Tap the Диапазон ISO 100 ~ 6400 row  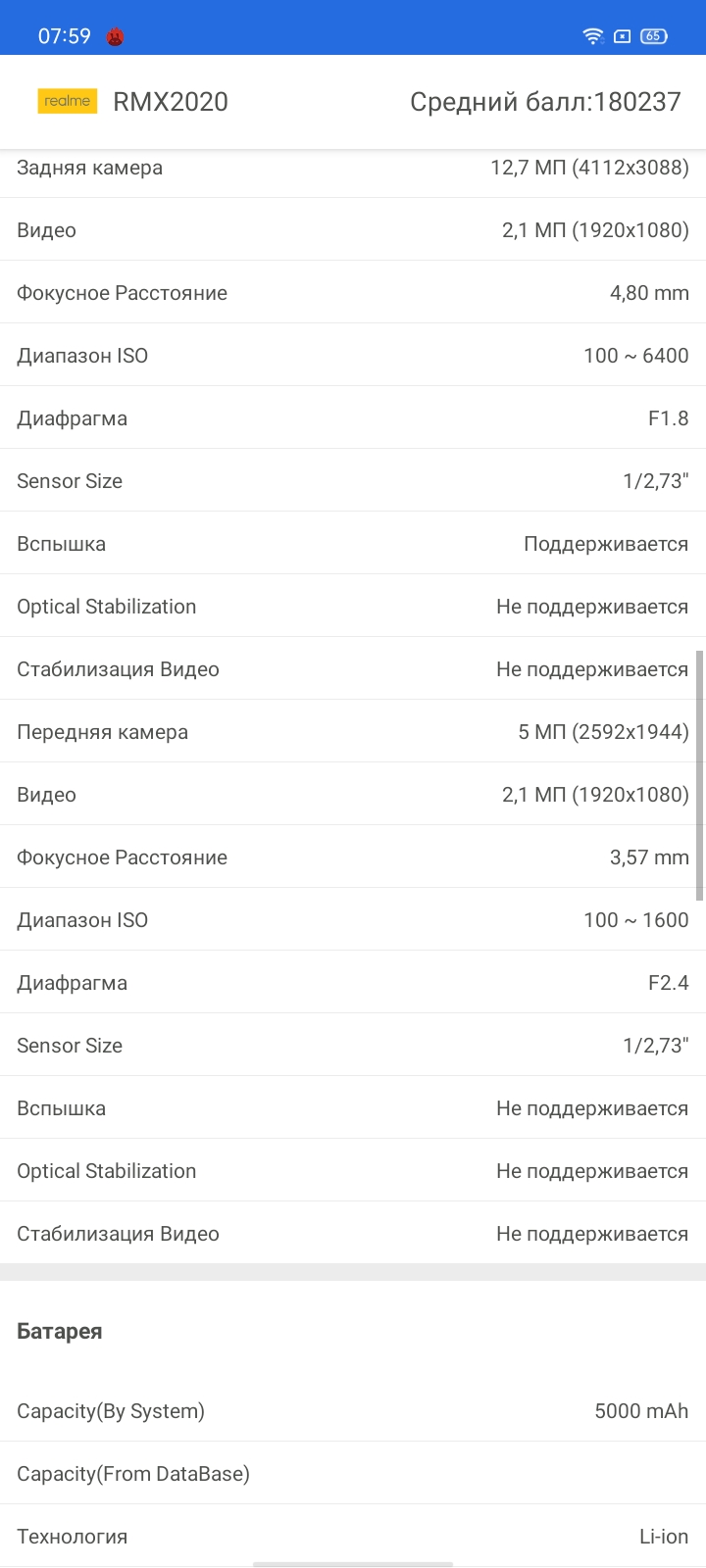[353, 355]
